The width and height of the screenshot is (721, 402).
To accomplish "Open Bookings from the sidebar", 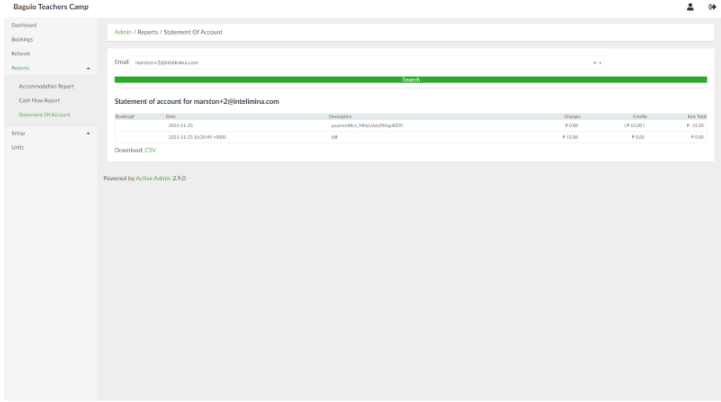I will pyautogui.click(x=22, y=39).
